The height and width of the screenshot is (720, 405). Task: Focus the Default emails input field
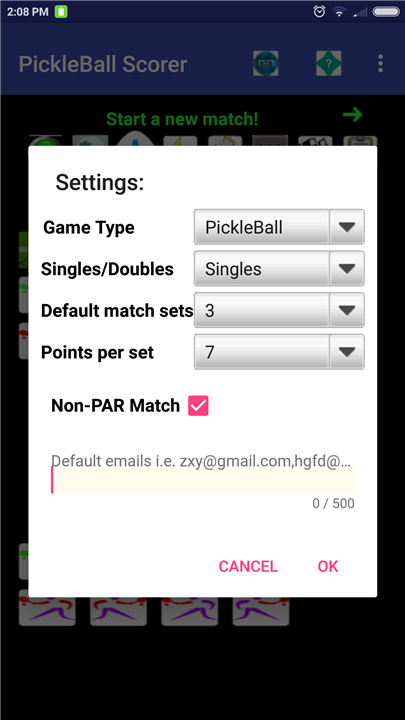(x=202, y=480)
